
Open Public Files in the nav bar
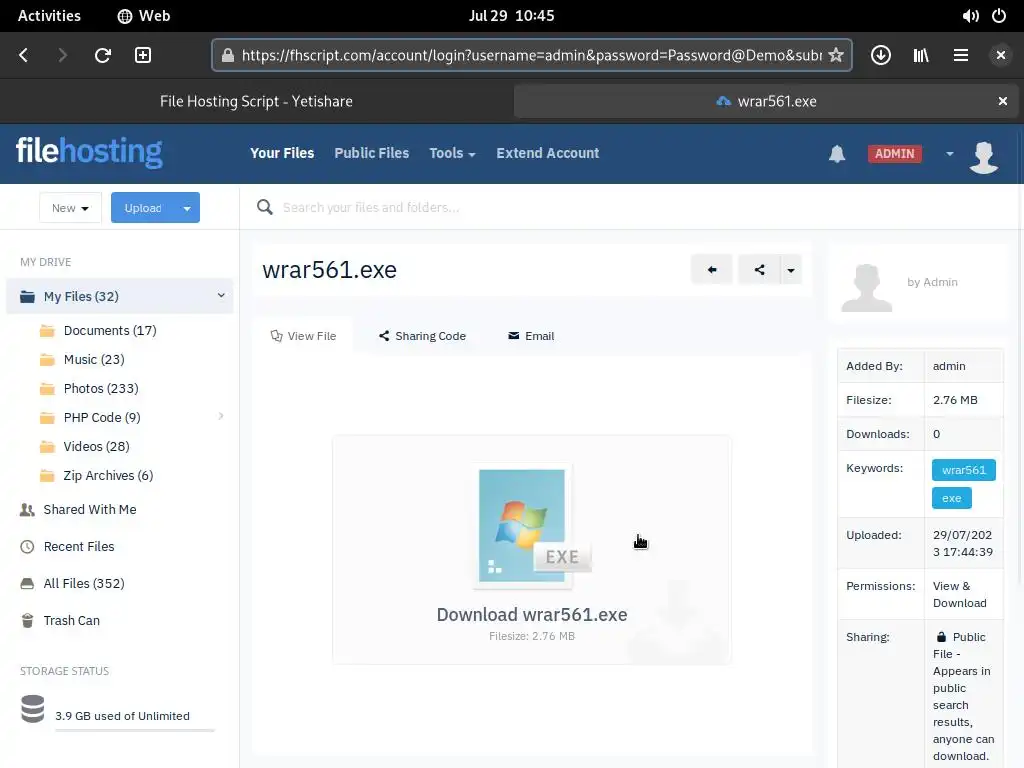(372, 153)
